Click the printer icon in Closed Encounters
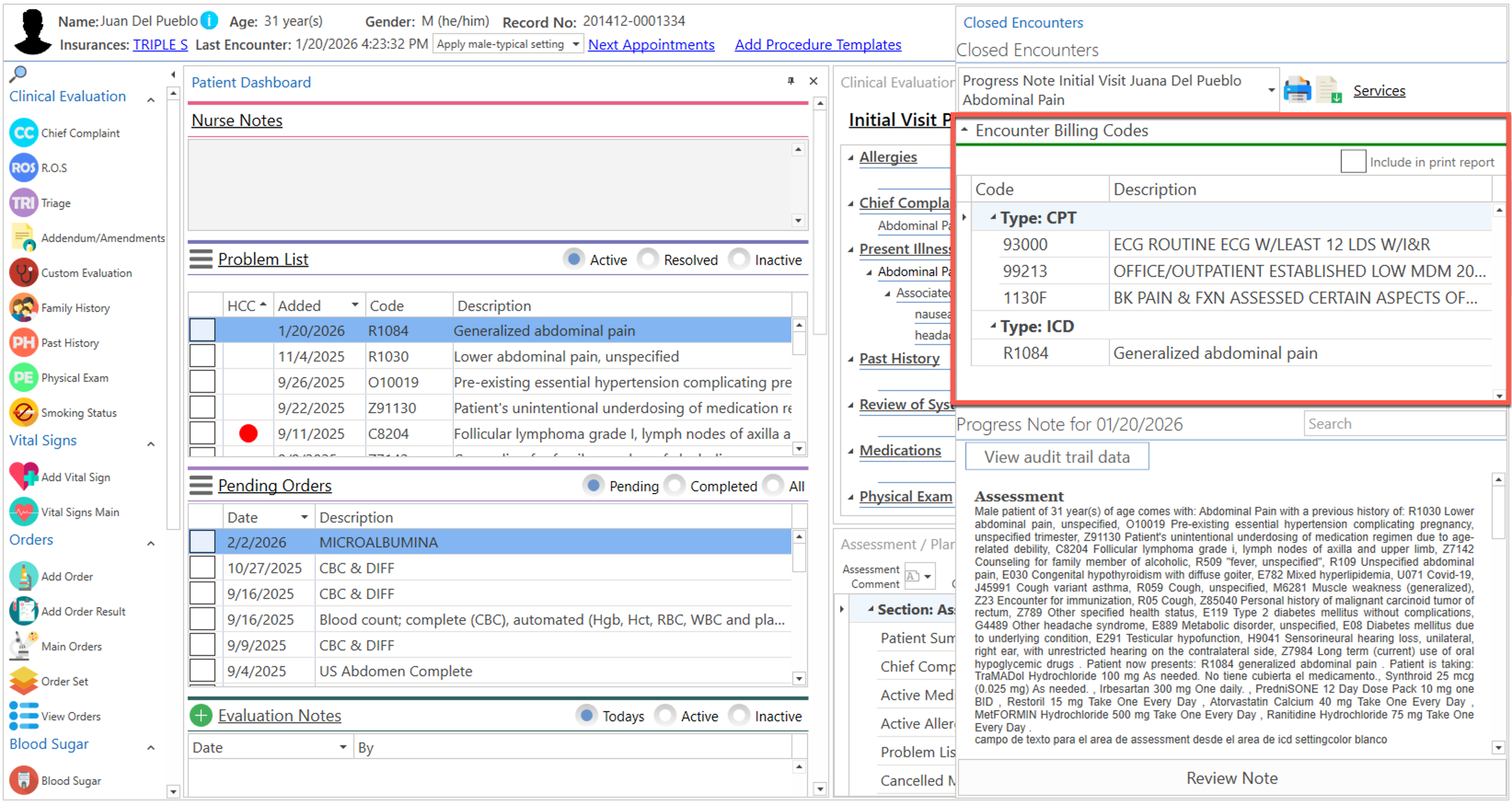Screen dimensions: 1512x805 tap(1297, 90)
